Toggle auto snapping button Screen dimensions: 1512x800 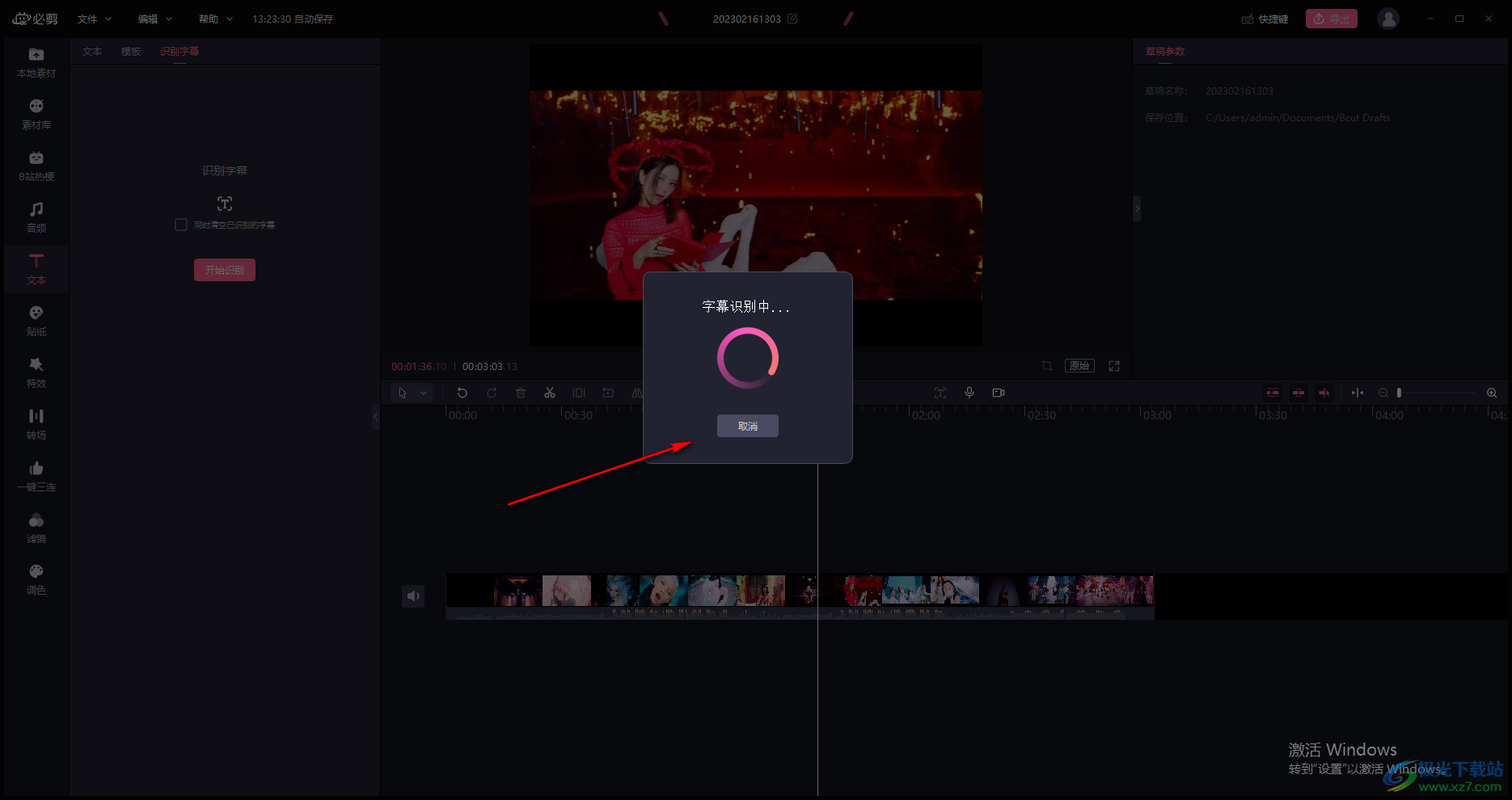(x=1299, y=393)
